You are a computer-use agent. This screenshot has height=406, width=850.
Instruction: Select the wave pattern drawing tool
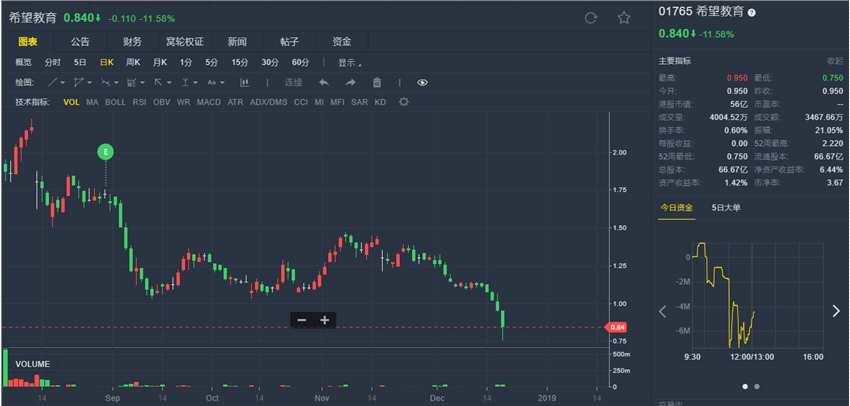click(x=105, y=82)
